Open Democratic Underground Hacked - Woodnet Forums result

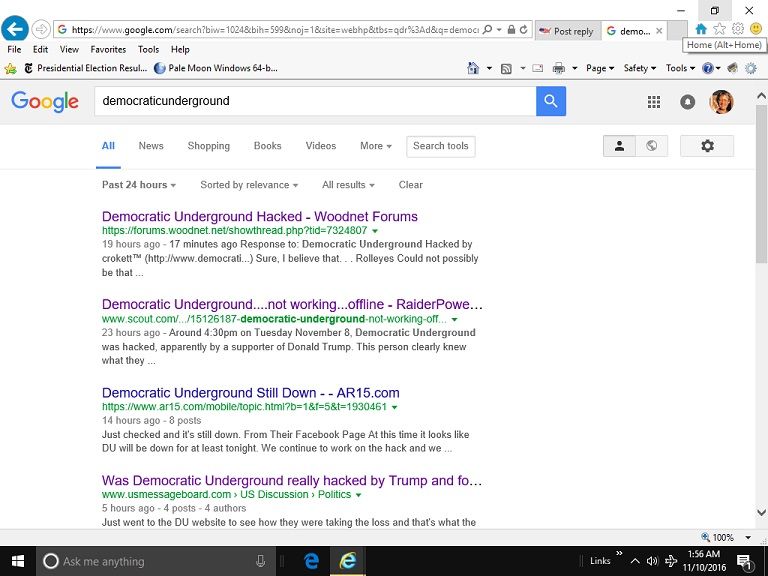[260, 216]
